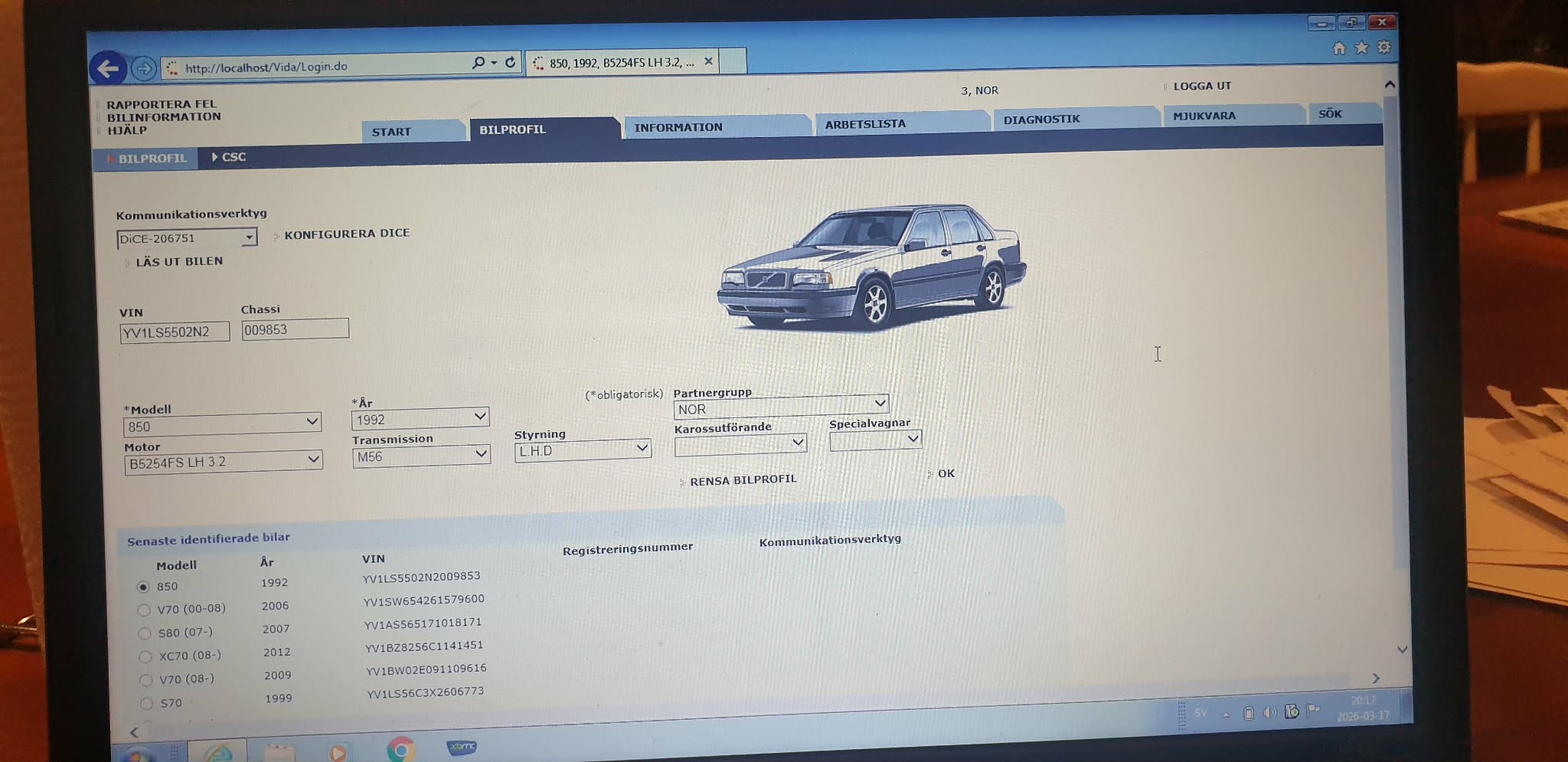This screenshot has height=762, width=1568.
Task: Click the RENSA BILPROFIL link
Action: (x=743, y=480)
